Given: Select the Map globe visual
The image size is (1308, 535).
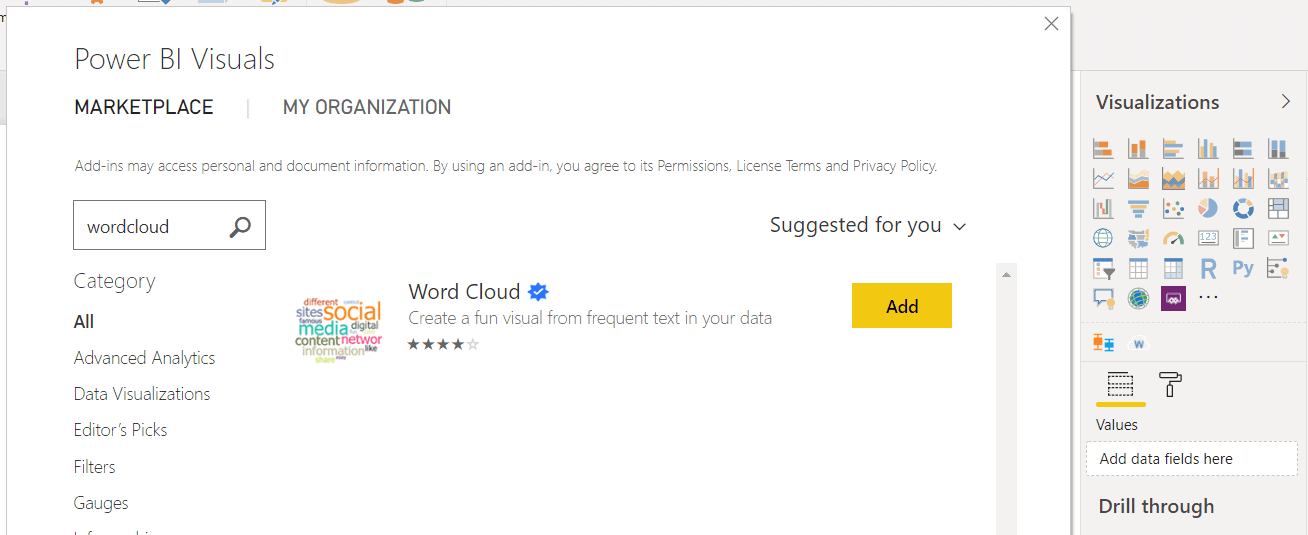Looking at the screenshot, I should pyautogui.click(x=1103, y=238).
